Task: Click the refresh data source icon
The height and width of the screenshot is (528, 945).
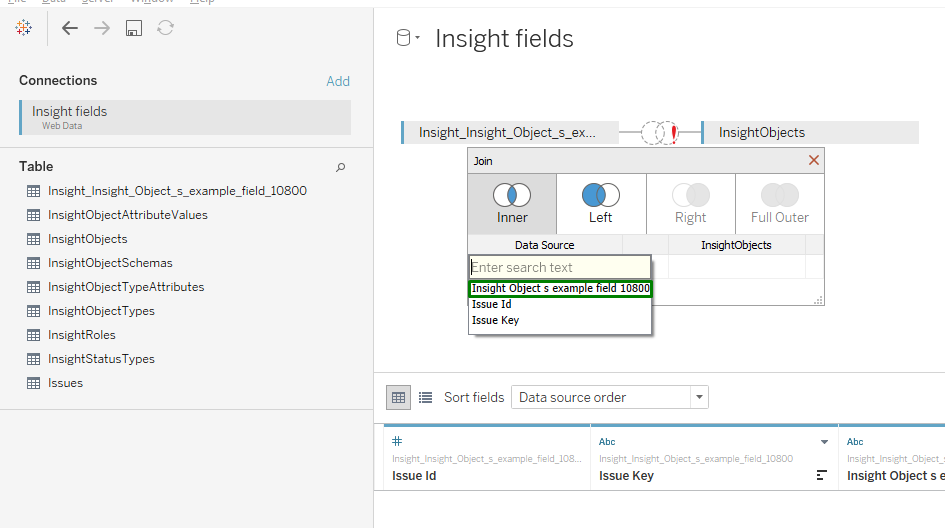Action: click(x=165, y=28)
